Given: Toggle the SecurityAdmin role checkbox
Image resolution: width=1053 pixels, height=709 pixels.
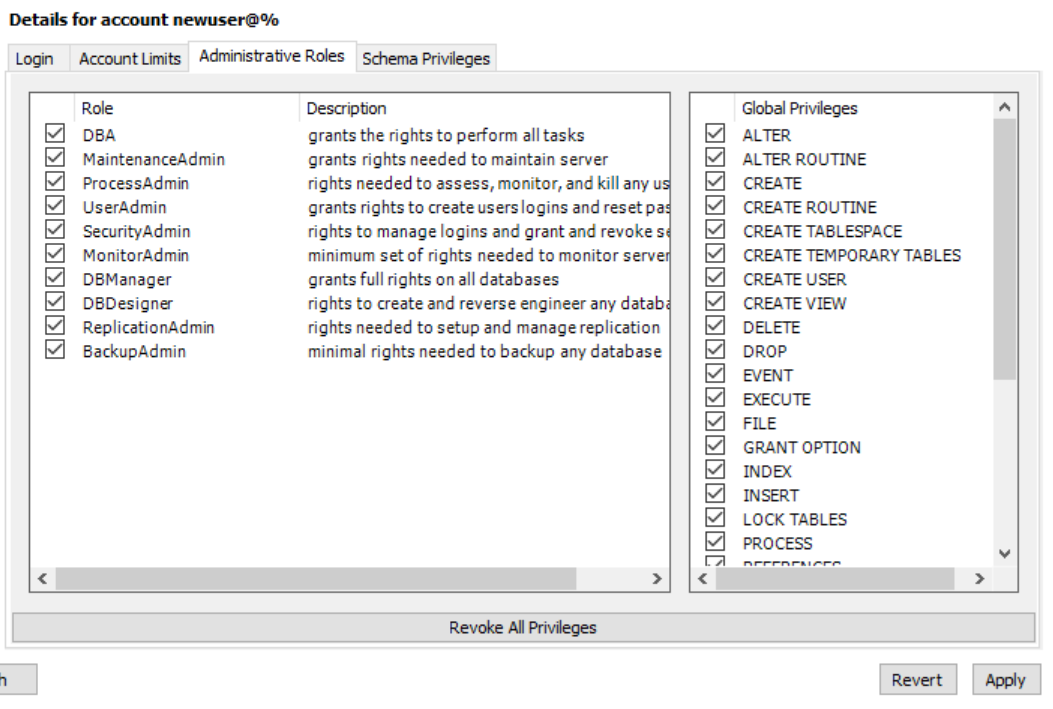Looking at the screenshot, I should tap(55, 230).
